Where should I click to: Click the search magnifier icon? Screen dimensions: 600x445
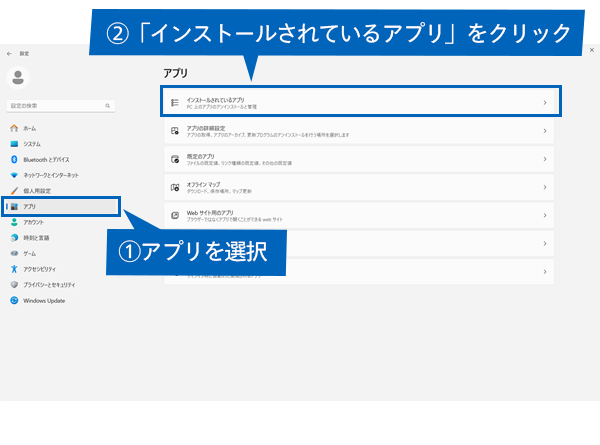pyautogui.click(x=108, y=105)
